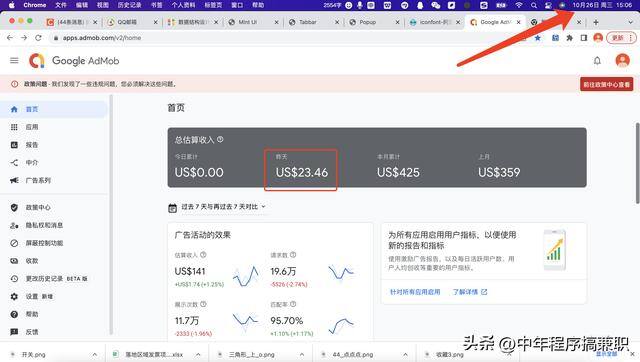640x362 pixels.
Task: Open the 书签 menu in the menu bar
Action: click(x=156, y=5)
